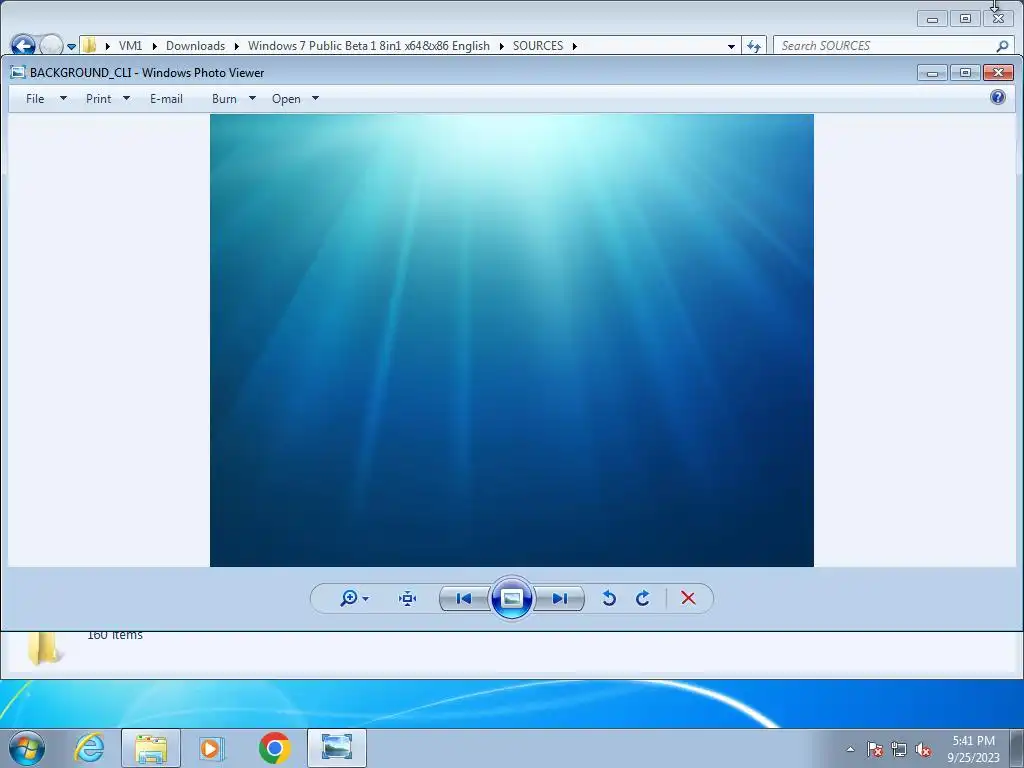Open the Windows Start menu
The image size is (1024, 768).
27,748
